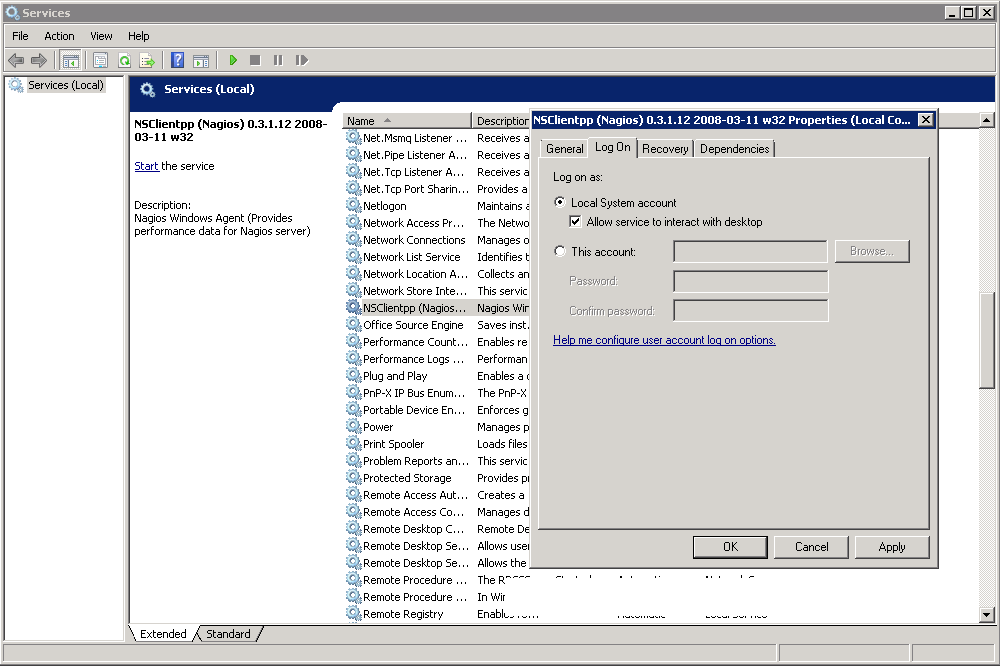This screenshot has width=1000, height=666.
Task: Click gear icon of Protected Storage service
Action: pos(353,478)
